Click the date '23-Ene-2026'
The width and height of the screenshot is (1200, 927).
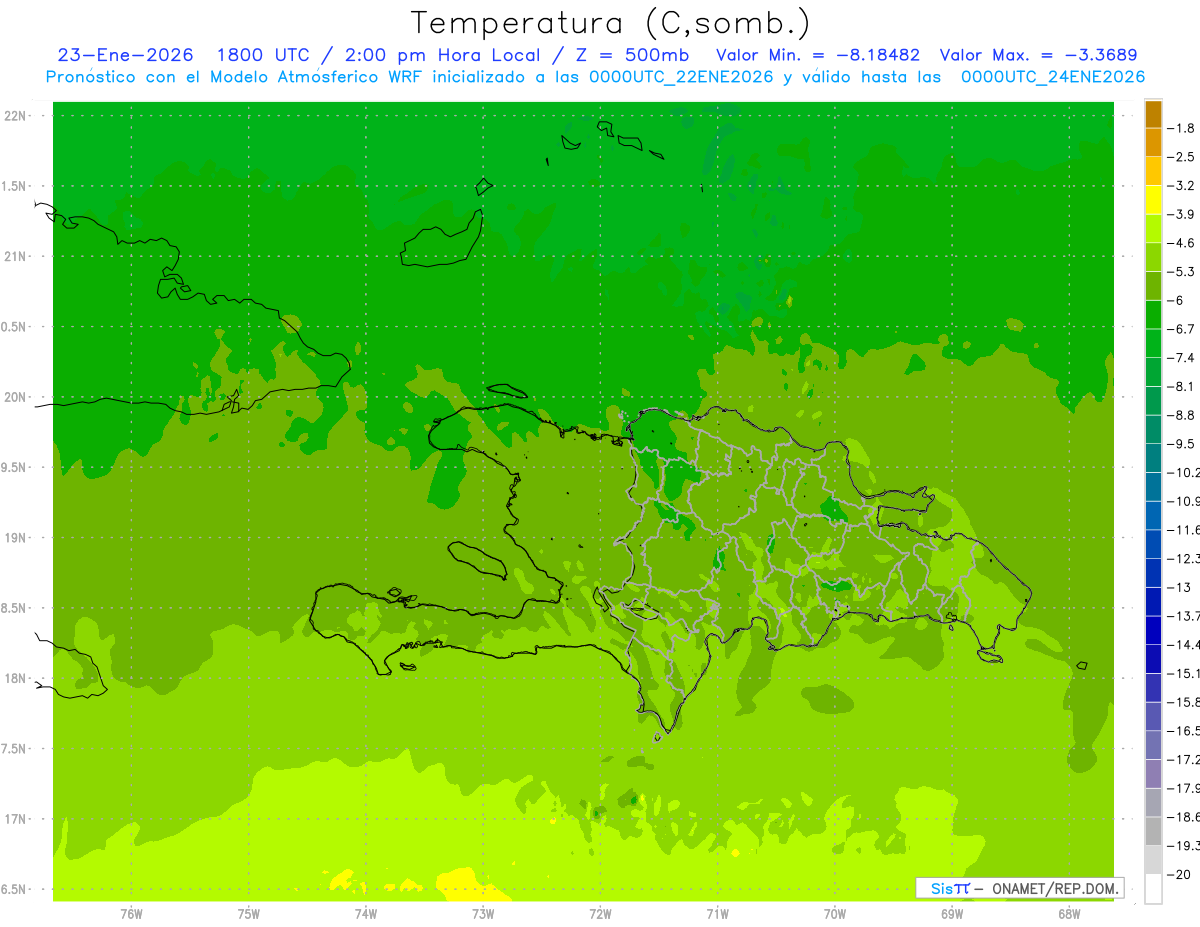[x=125, y=55]
